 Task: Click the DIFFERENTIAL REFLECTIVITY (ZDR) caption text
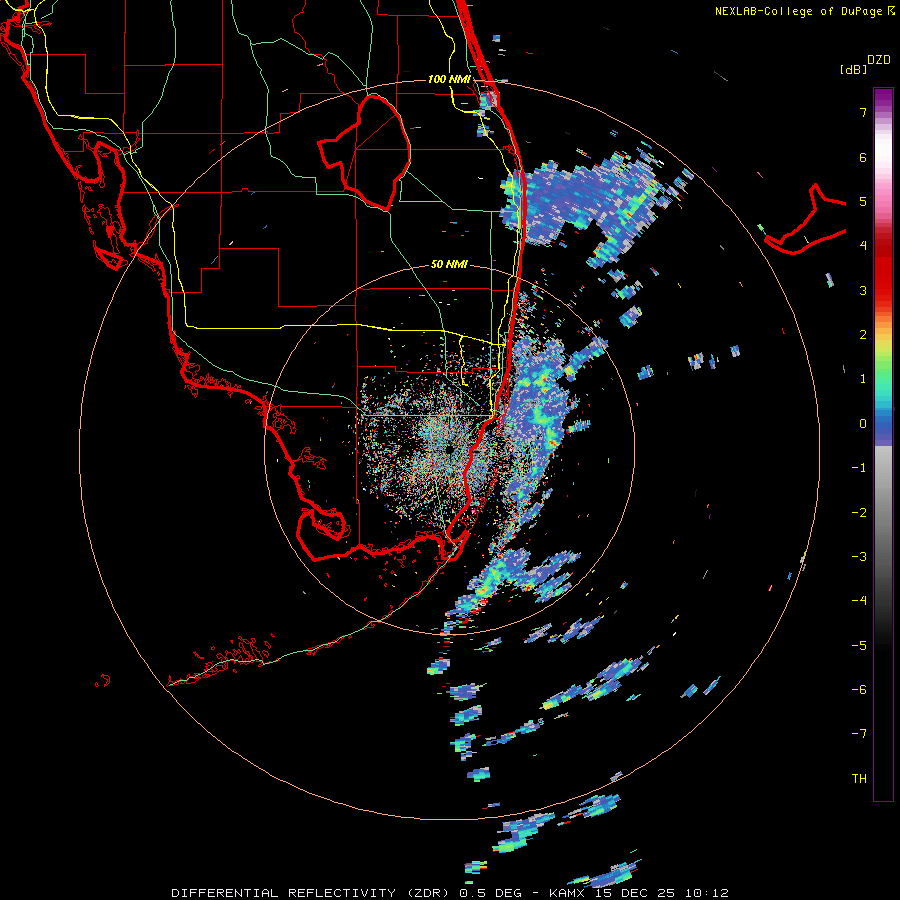click(x=312, y=893)
